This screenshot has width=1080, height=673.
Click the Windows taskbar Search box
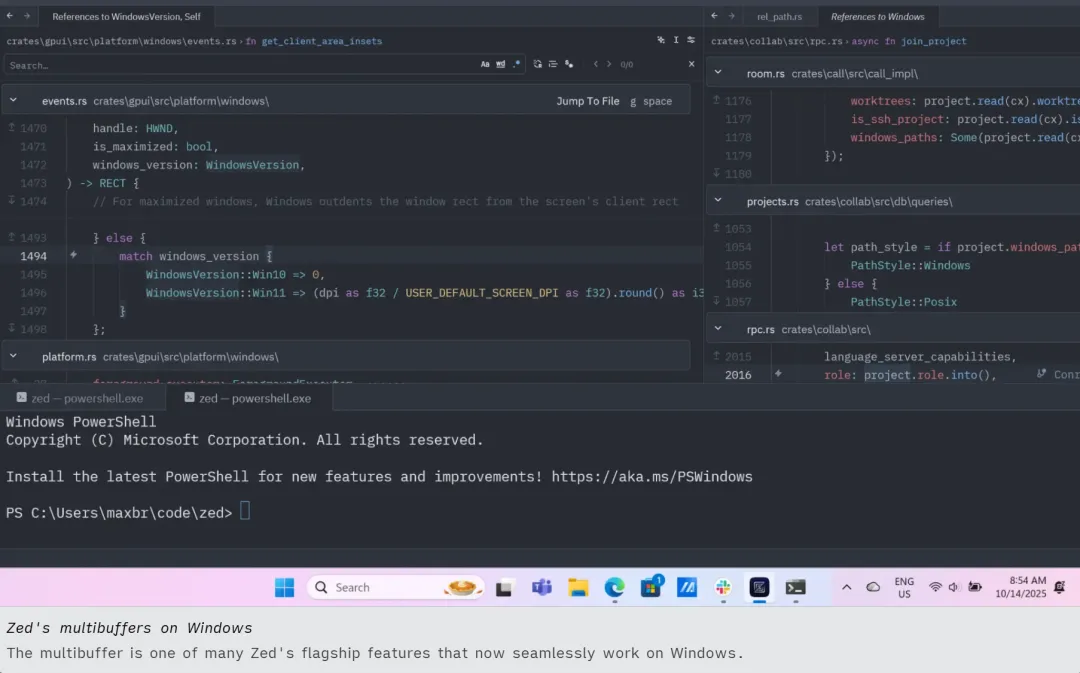point(395,588)
